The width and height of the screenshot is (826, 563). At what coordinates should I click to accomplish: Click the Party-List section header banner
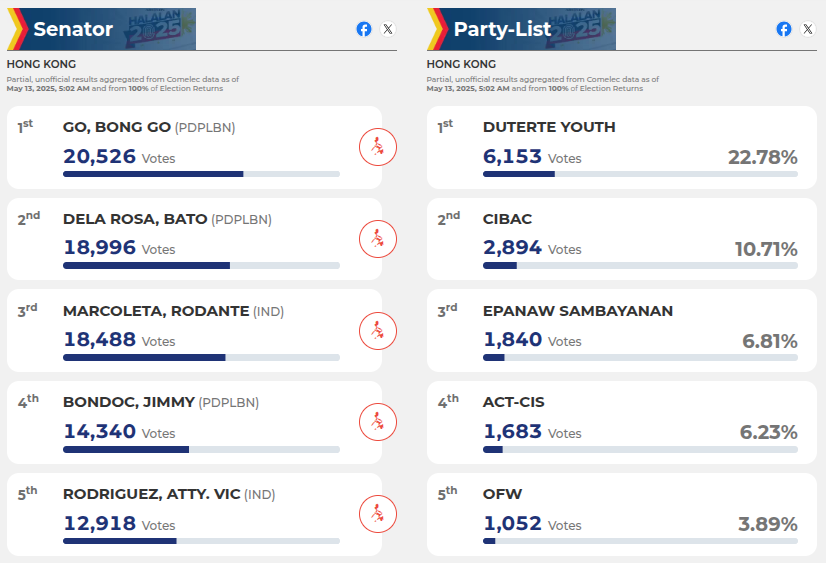(x=521, y=29)
